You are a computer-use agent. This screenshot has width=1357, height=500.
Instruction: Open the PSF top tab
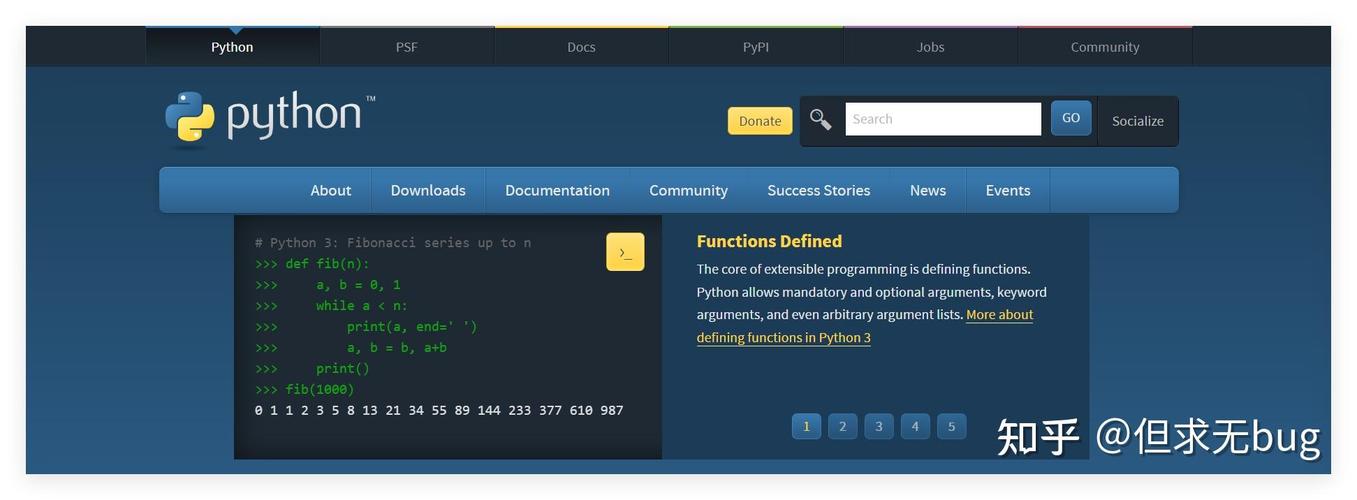406,47
